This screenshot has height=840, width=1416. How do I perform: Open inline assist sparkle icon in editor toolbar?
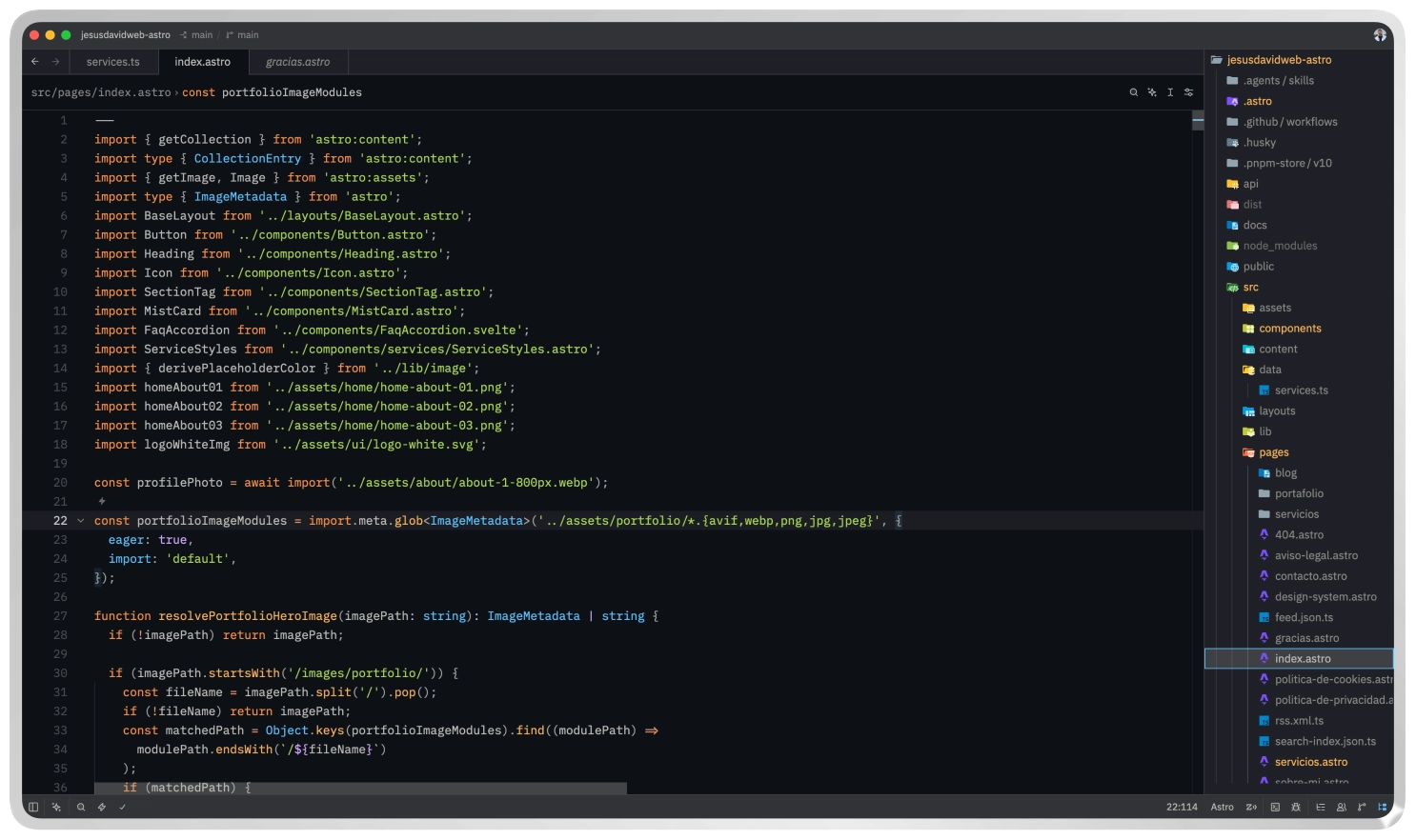1152,92
